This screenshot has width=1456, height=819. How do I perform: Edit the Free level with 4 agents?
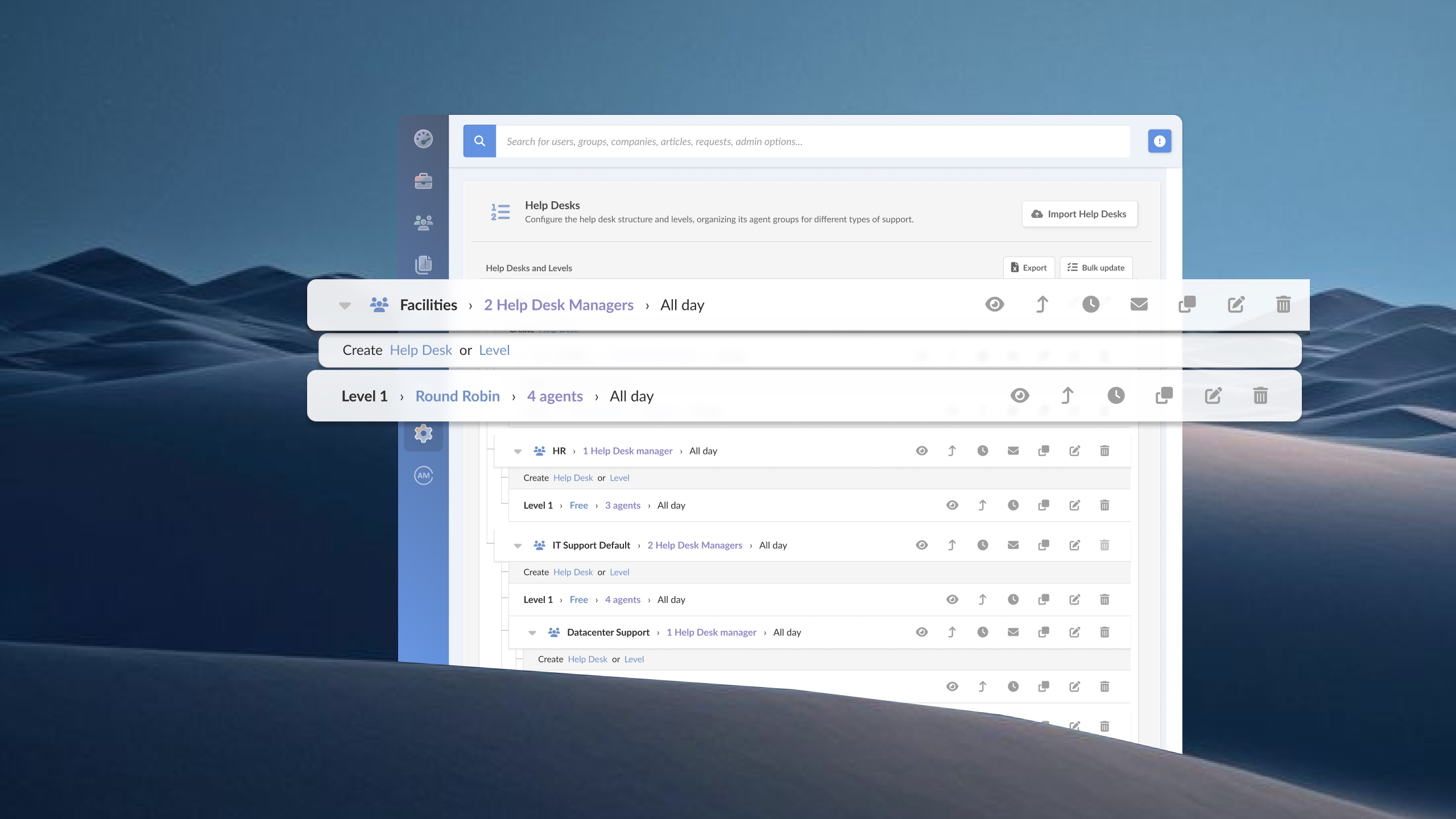(x=1074, y=599)
